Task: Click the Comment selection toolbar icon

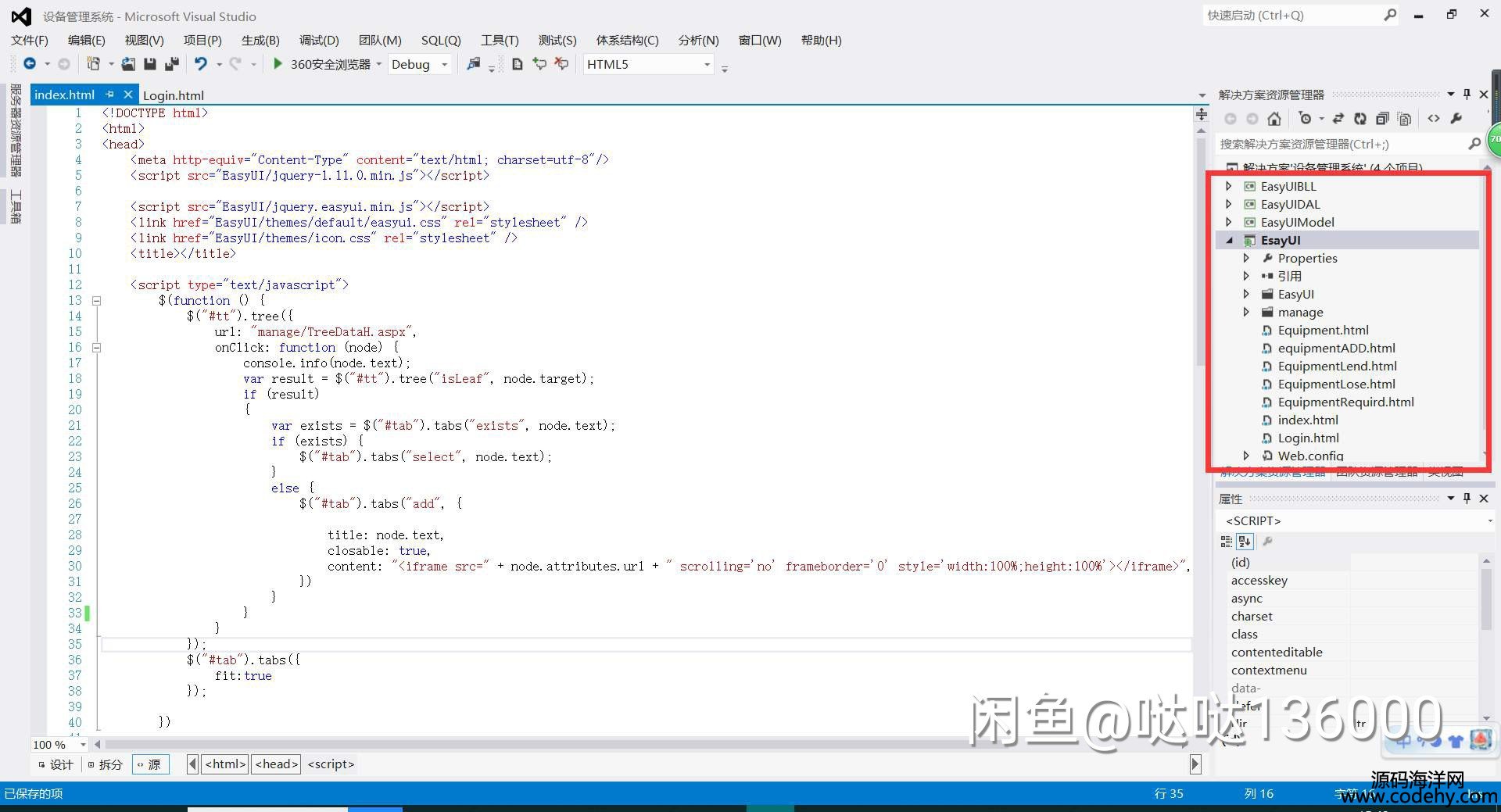Action: [539, 64]
